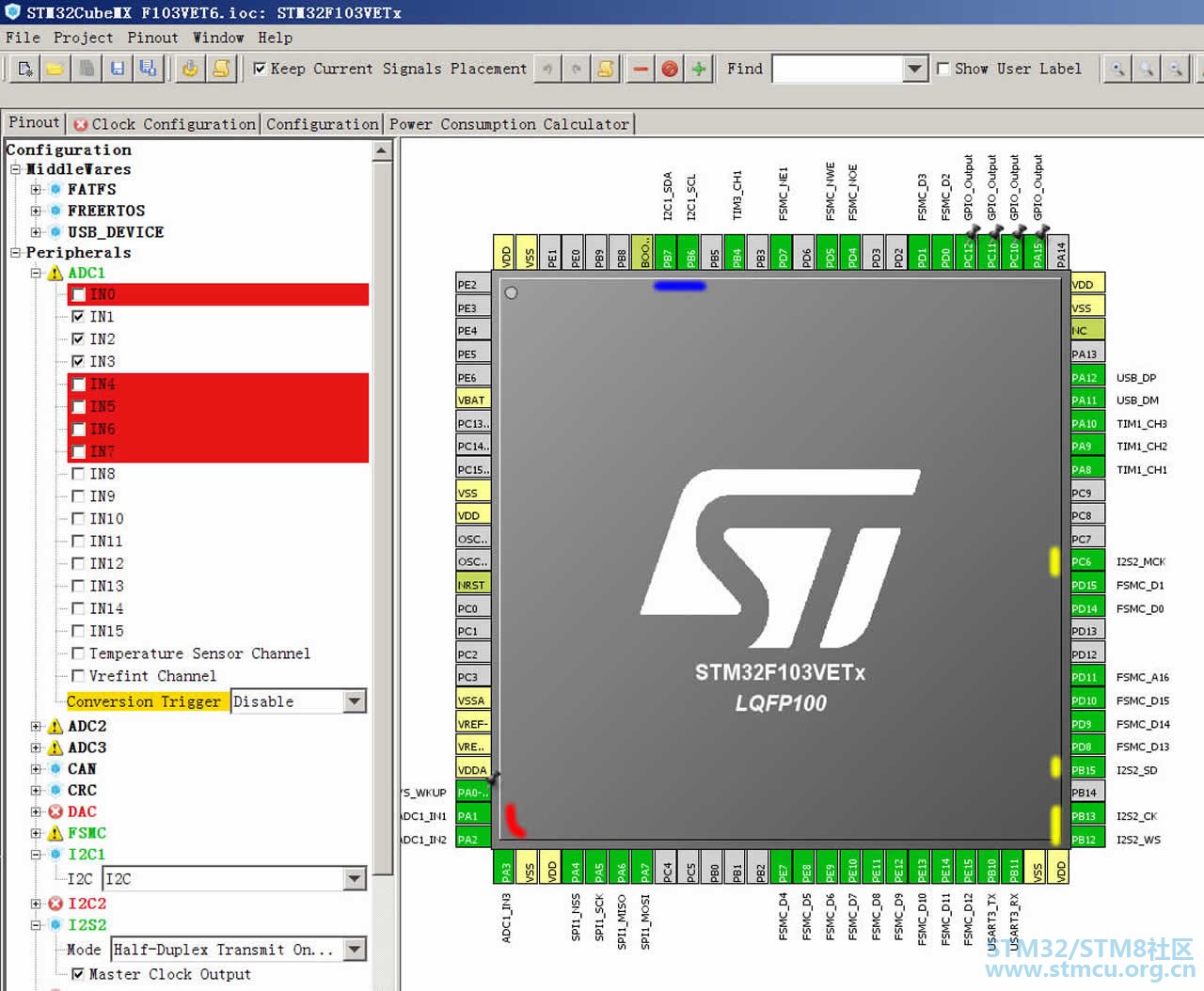Check the ADC1 IN10 checkbox

point(78,519)
